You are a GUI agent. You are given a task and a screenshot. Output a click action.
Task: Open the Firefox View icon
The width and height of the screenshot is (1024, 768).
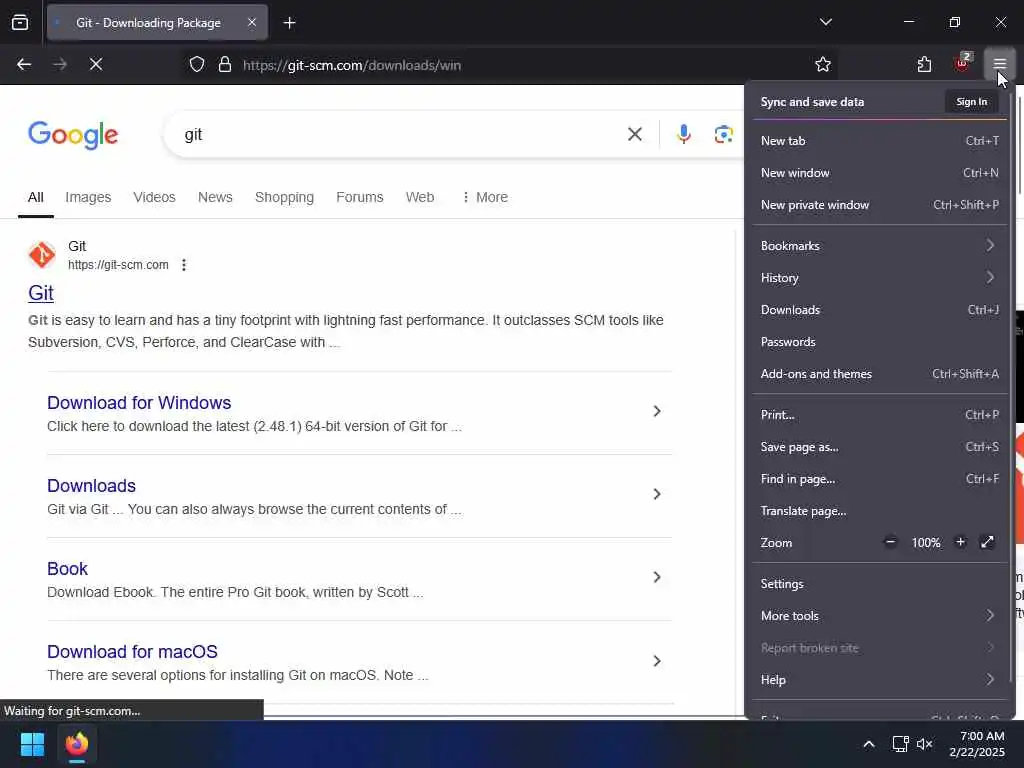pos(20,23)
